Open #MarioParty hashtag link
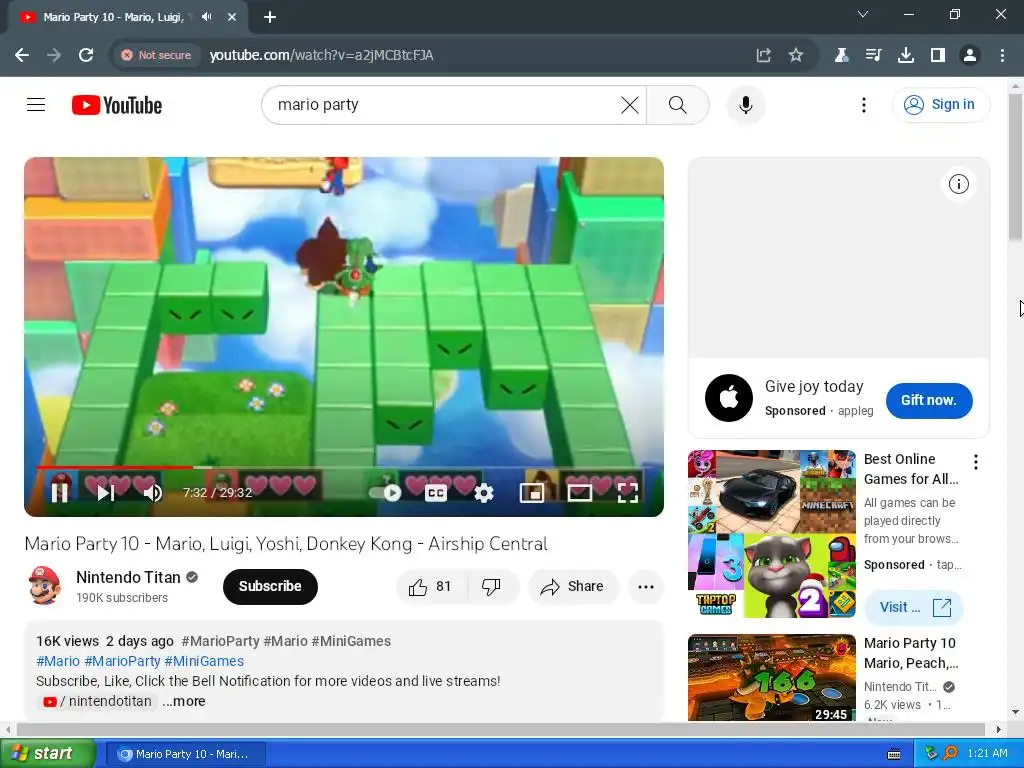 (x=122, y=661)
